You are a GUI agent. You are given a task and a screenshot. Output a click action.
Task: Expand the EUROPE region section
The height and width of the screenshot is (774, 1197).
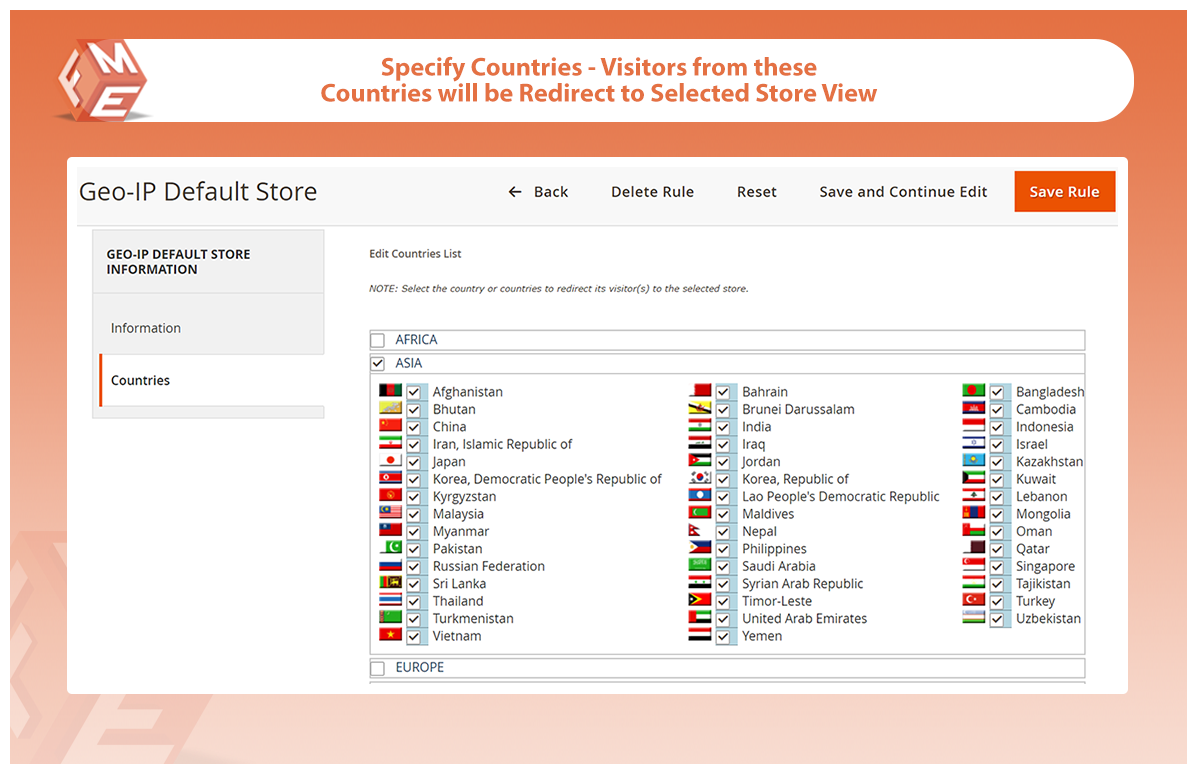419,667
